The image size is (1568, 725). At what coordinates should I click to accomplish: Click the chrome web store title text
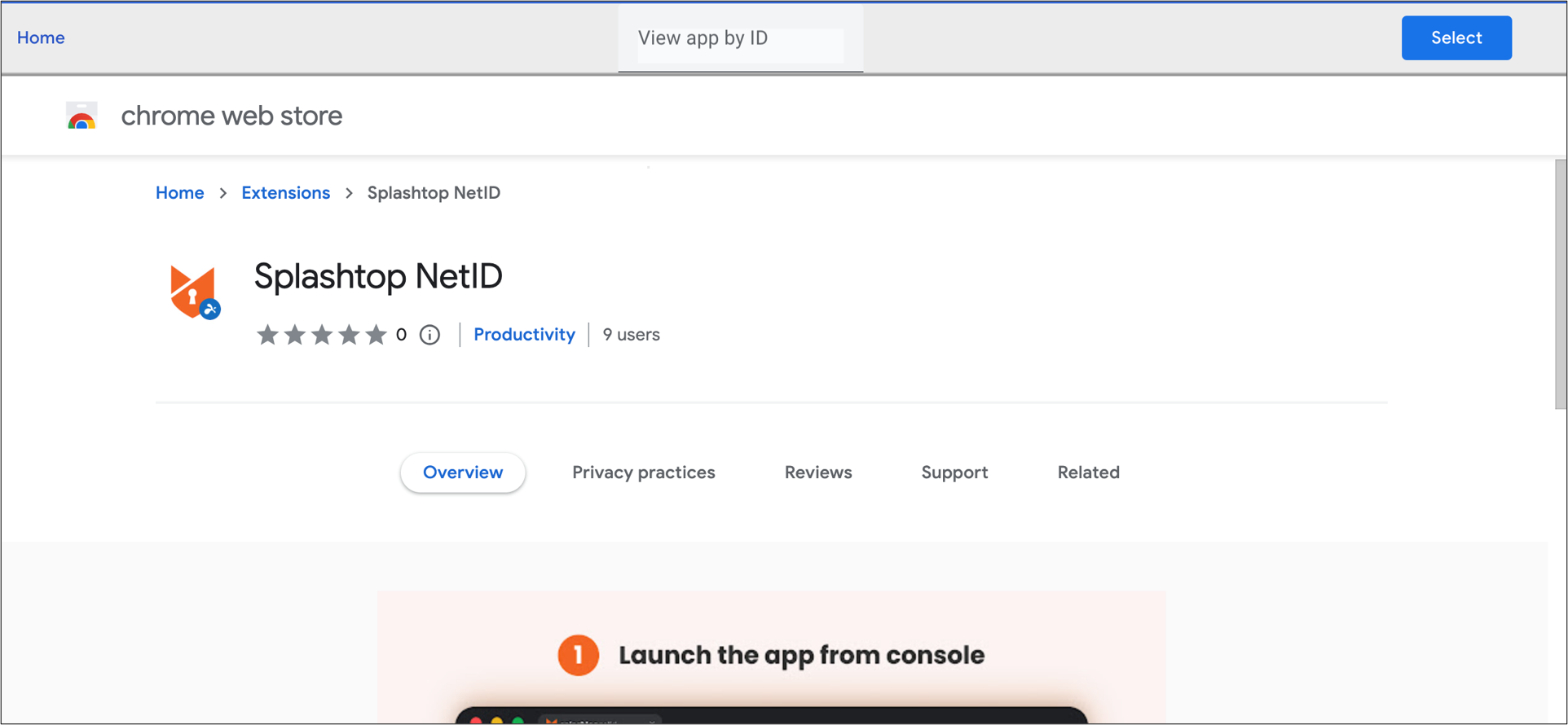231,116
